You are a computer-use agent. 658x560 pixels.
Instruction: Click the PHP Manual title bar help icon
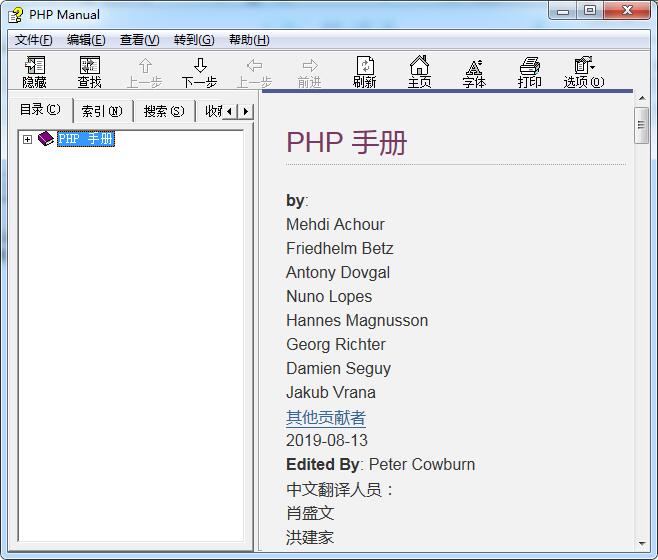coord(16,15)
